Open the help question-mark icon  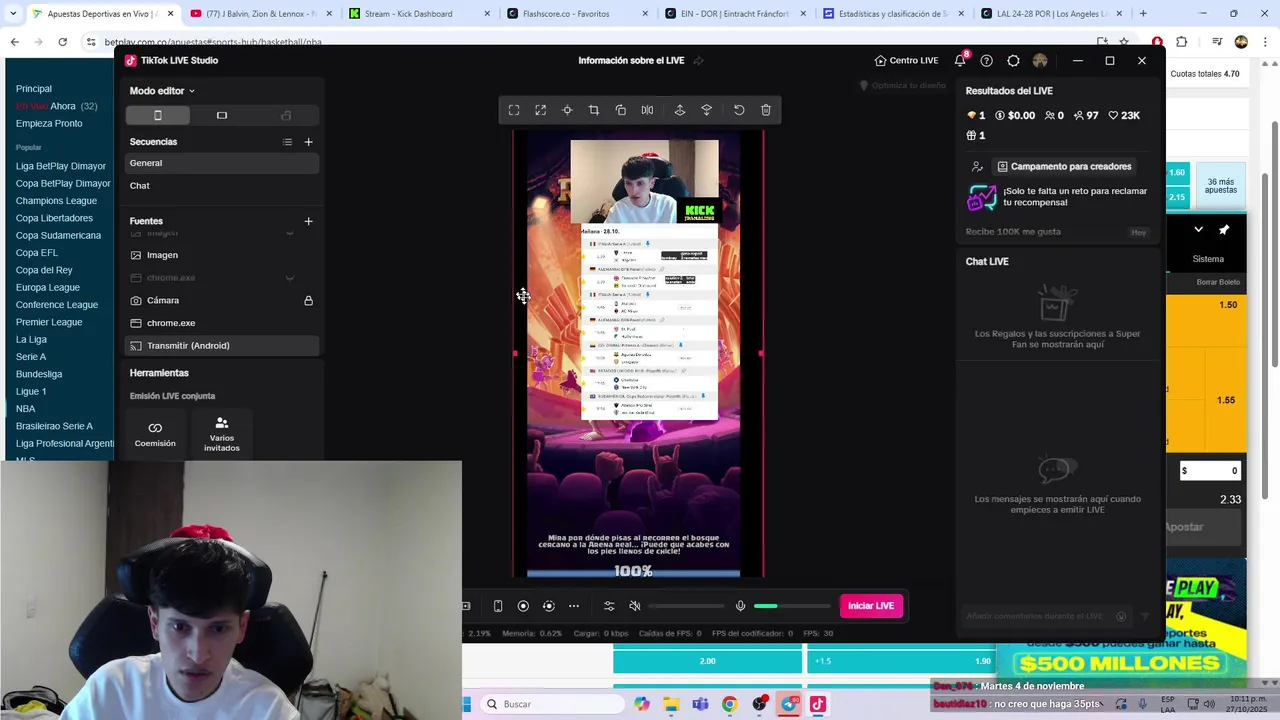(x=987, y=61)
